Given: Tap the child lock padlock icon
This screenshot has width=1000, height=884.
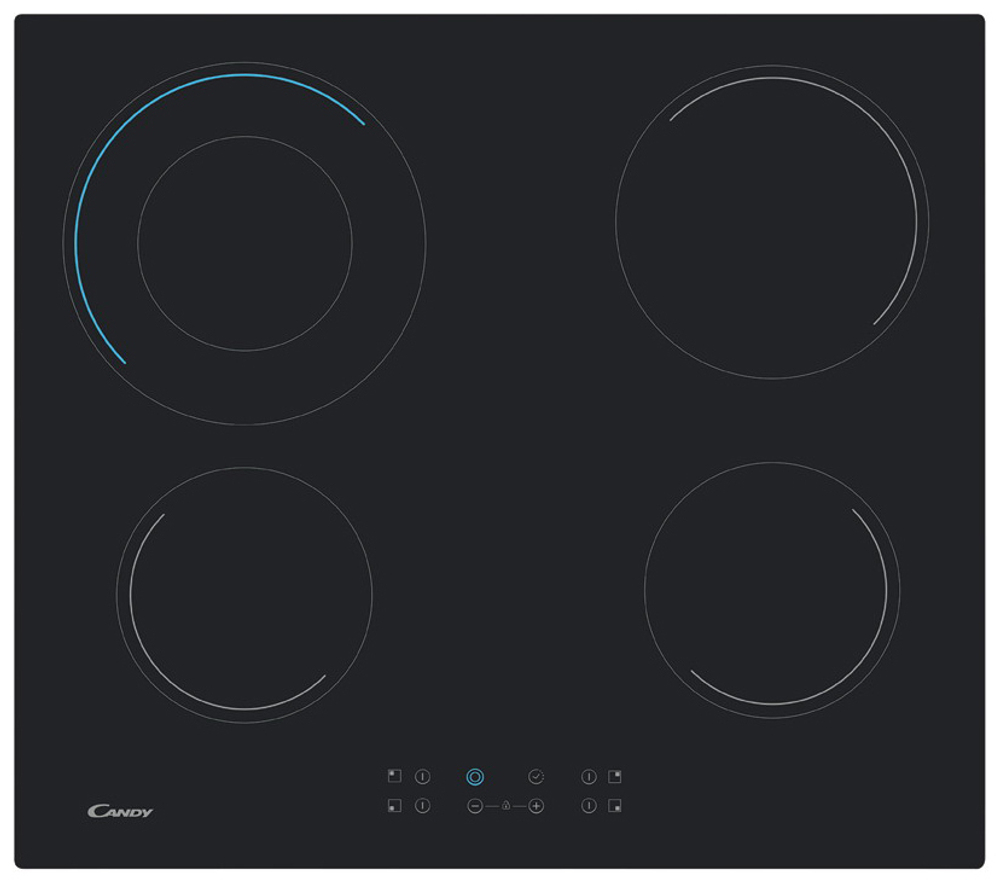Looking at the screenshot, I should [x=506, y=806].
